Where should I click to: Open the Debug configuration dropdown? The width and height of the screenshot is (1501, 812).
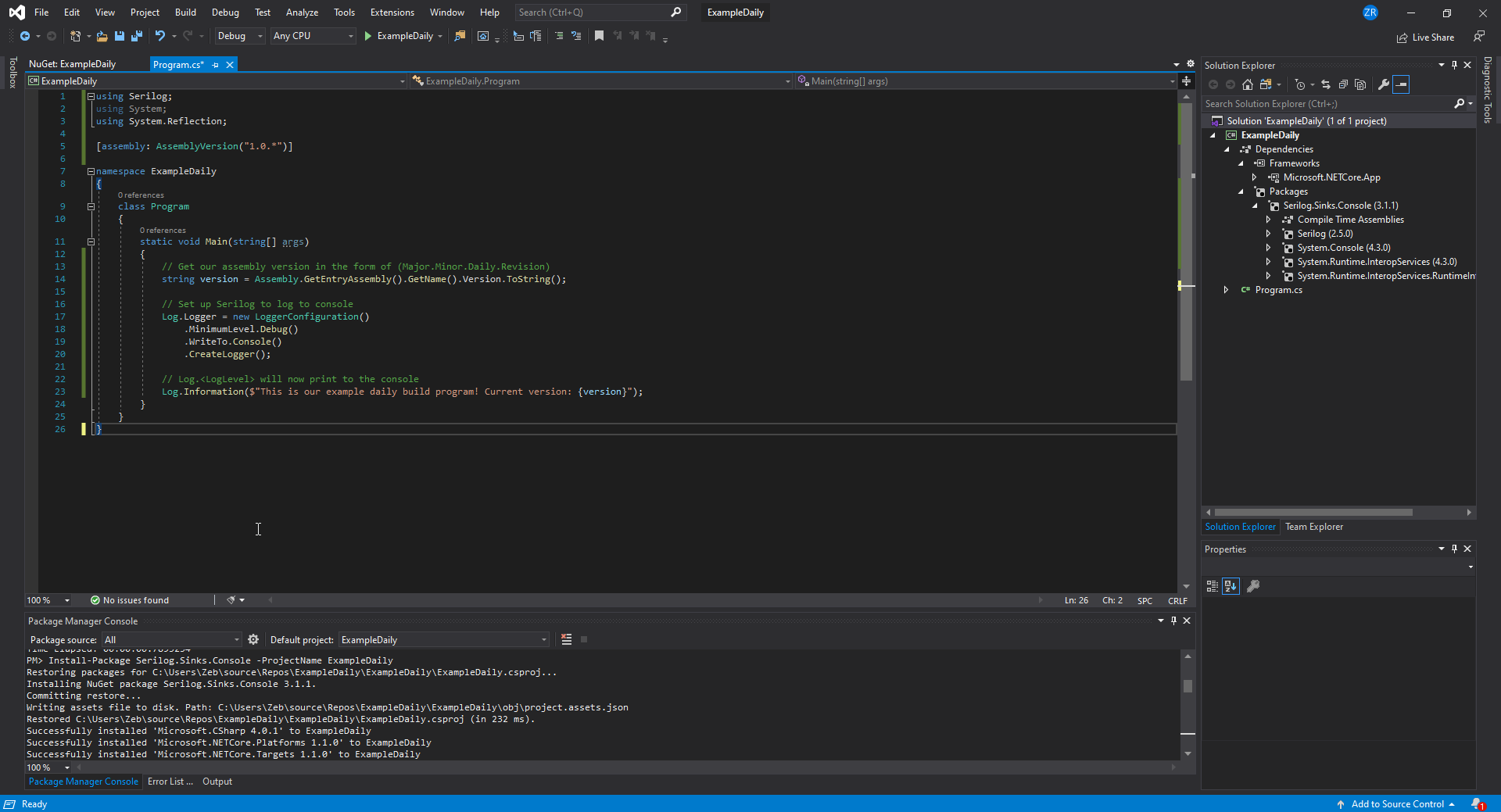(240, 36)
